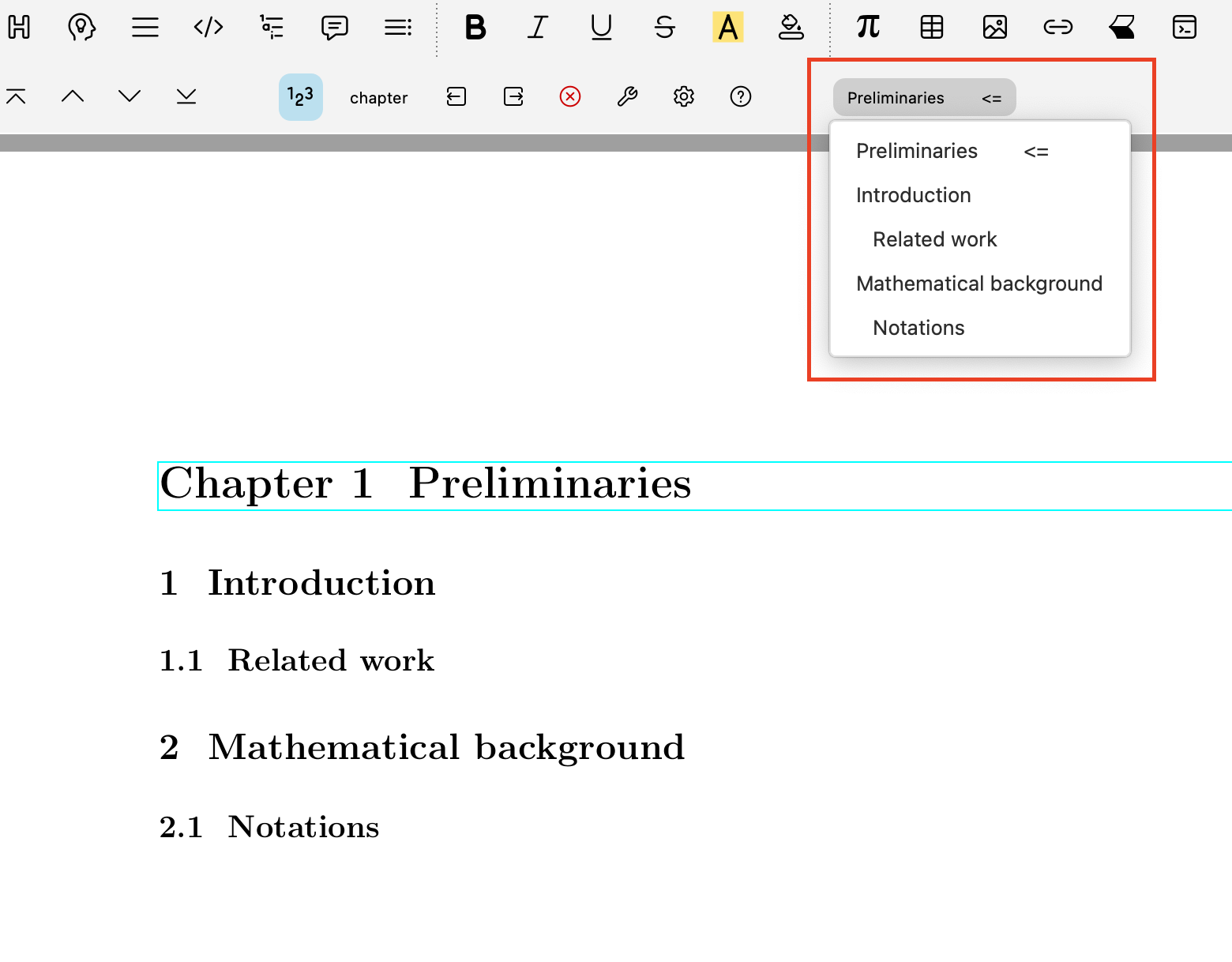Jump to Notations entry in list
This screenshot has width=1232, height=962.
click(x=918, y=328)
